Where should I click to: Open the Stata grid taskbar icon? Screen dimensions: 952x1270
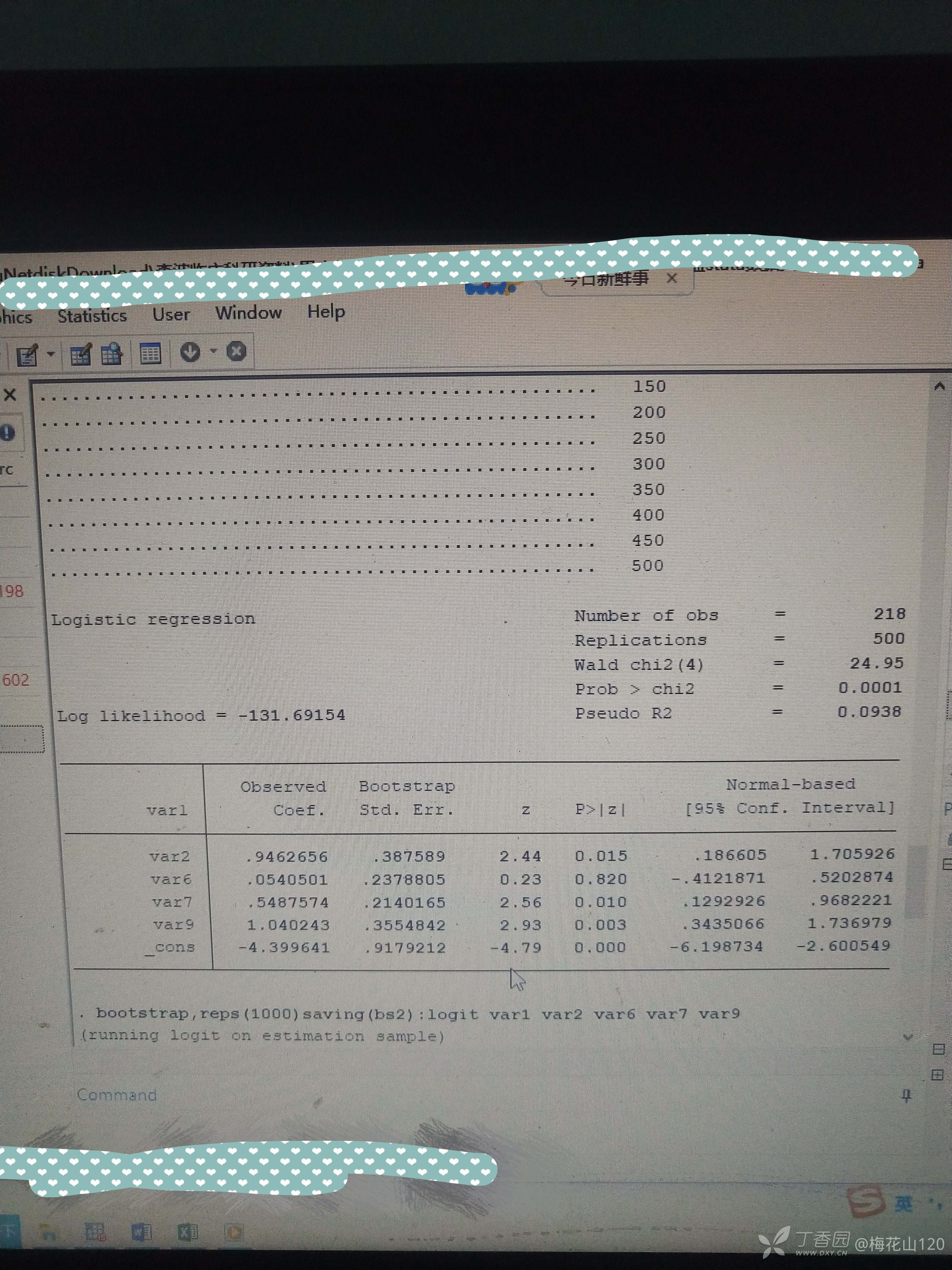[x=95, y=1232]
